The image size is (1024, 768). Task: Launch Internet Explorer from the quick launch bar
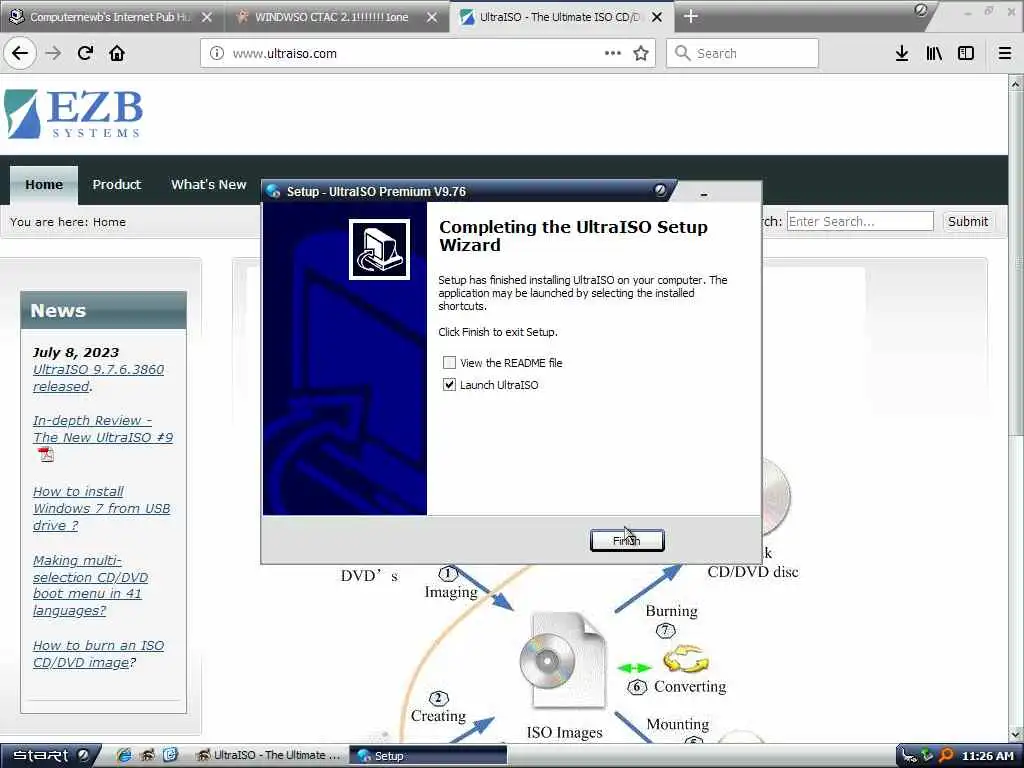tap(124, 755)
